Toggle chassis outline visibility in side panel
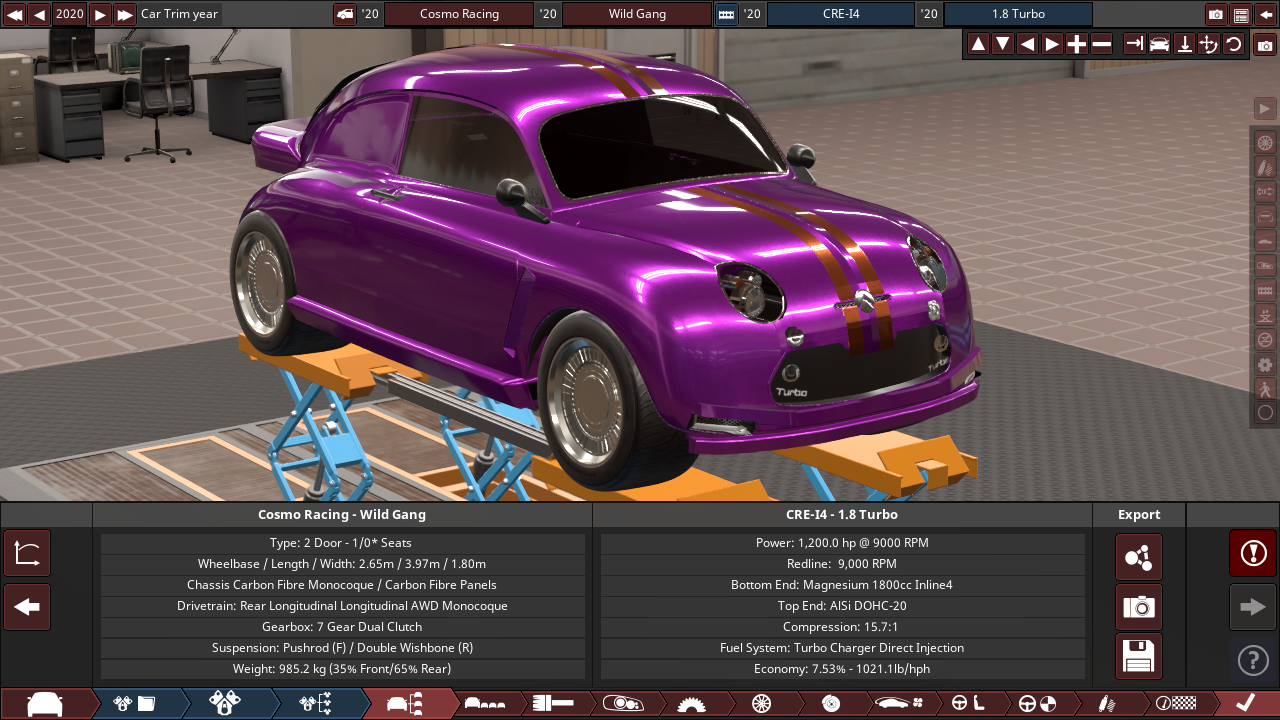 [x=1265, y=216]
